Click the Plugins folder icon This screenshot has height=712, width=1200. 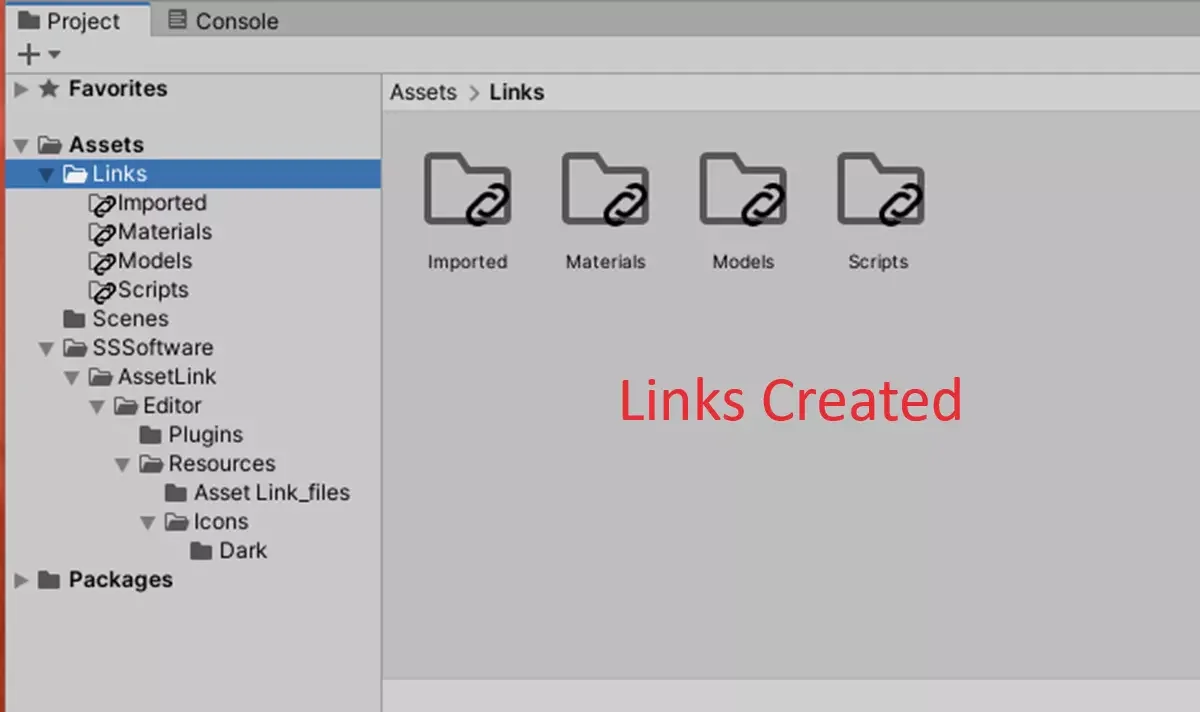pos(151,435)
